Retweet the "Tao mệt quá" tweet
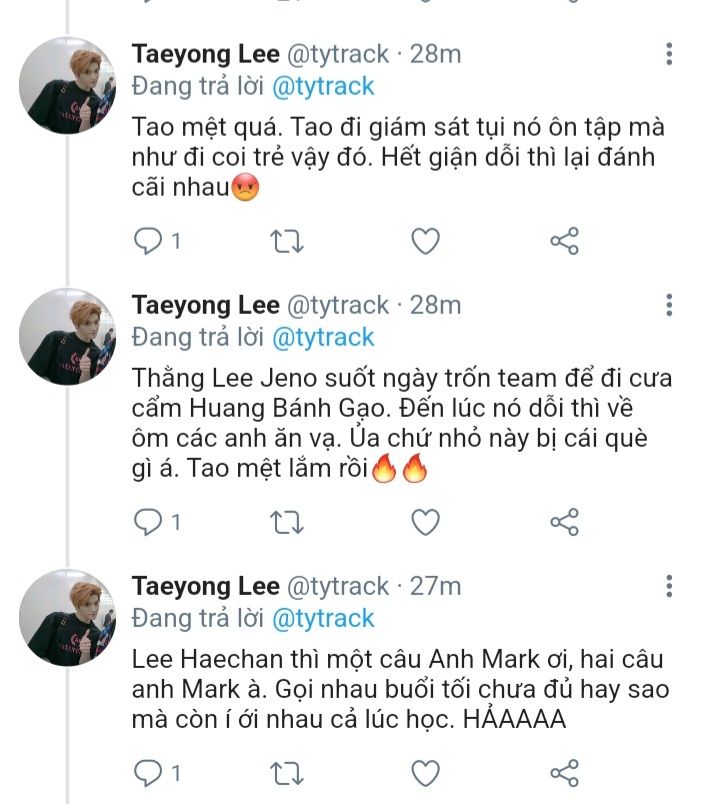Screen dimensions: 720x804 (287, 241)
